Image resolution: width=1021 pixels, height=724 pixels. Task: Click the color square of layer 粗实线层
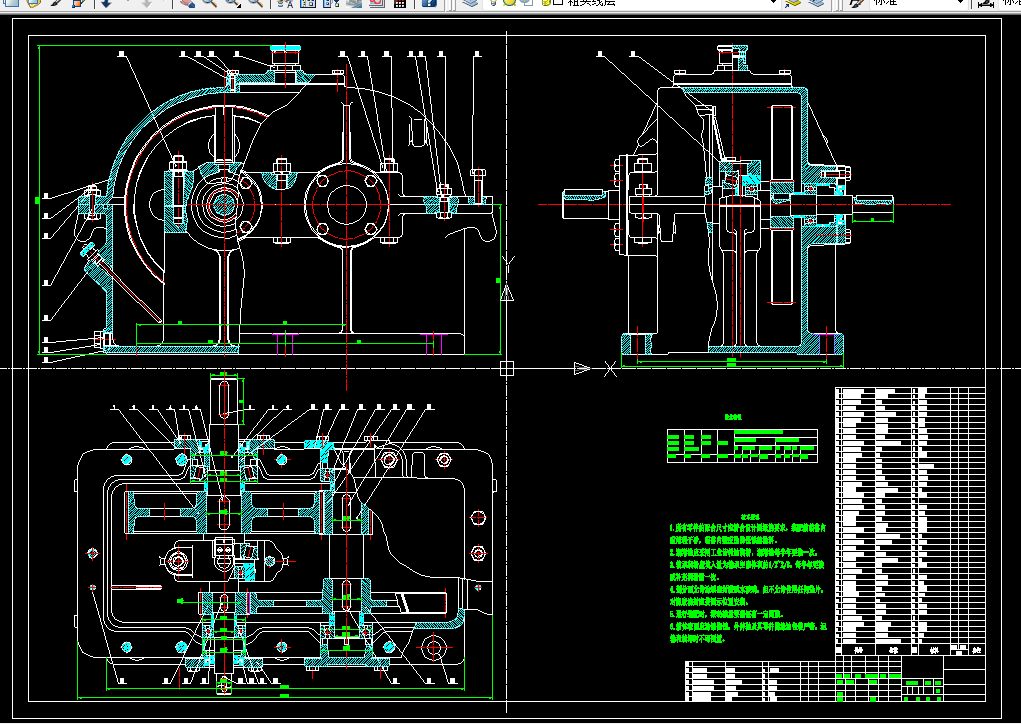click(x=556, y=3)
